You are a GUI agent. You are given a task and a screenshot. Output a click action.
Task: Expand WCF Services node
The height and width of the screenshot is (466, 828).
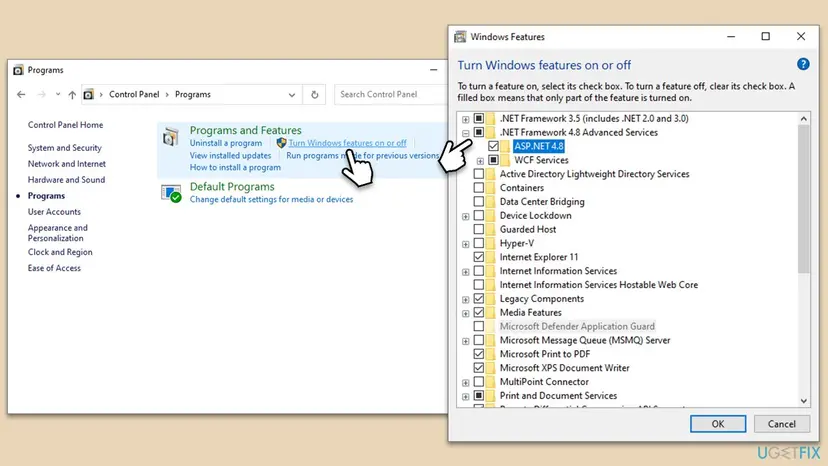click(480, 161)
